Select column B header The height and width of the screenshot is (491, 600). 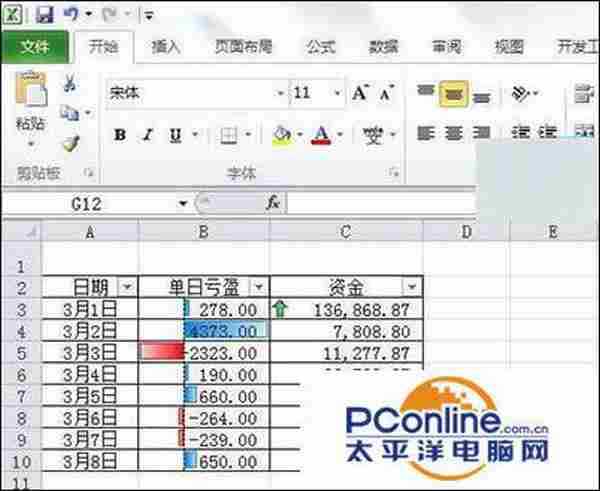[x=204, y=232]
